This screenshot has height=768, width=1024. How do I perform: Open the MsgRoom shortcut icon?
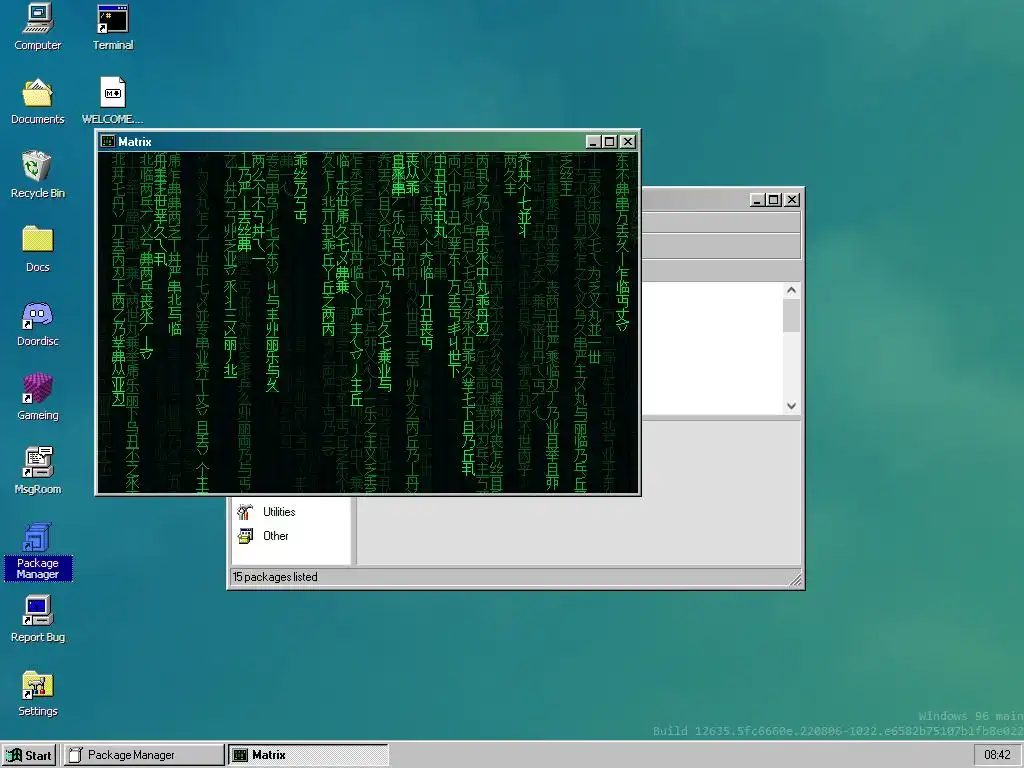click(x=37, y=470)
